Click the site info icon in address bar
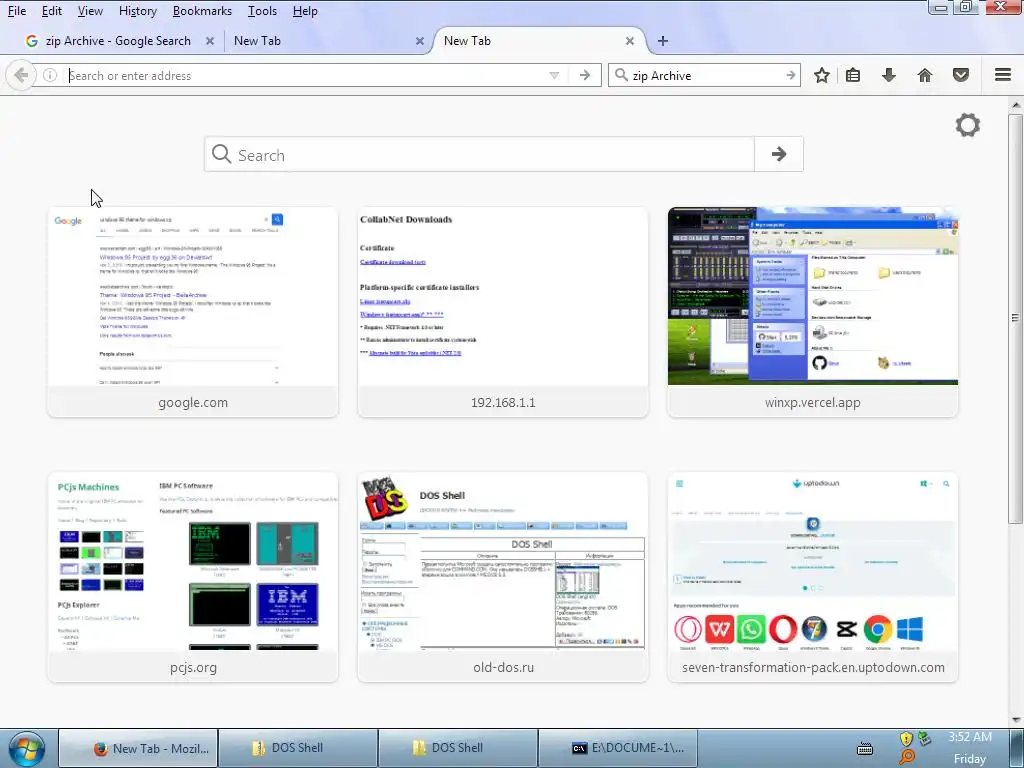The image size is (1024, 768). (x=50, y=75)
